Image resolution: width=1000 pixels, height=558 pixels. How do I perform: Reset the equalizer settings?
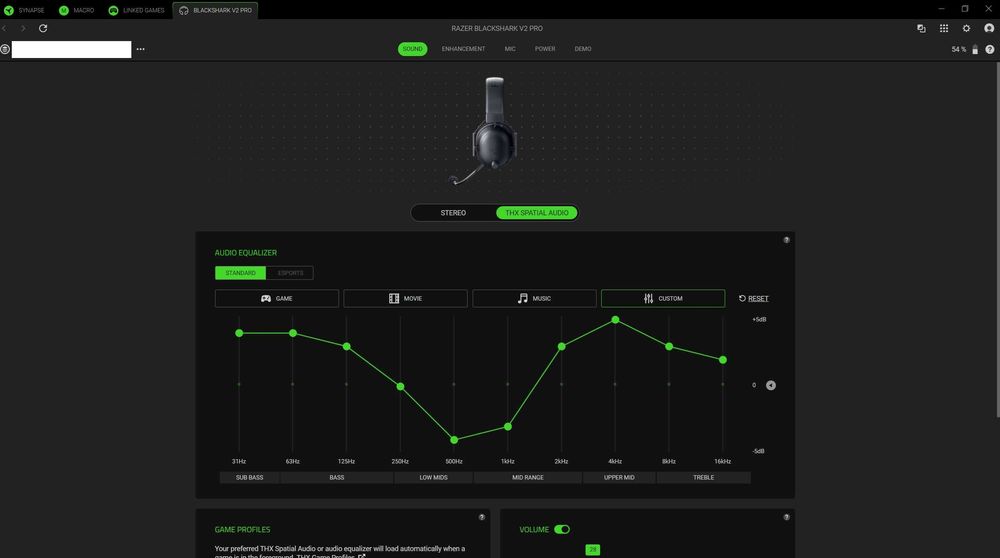tap(753, 298)
